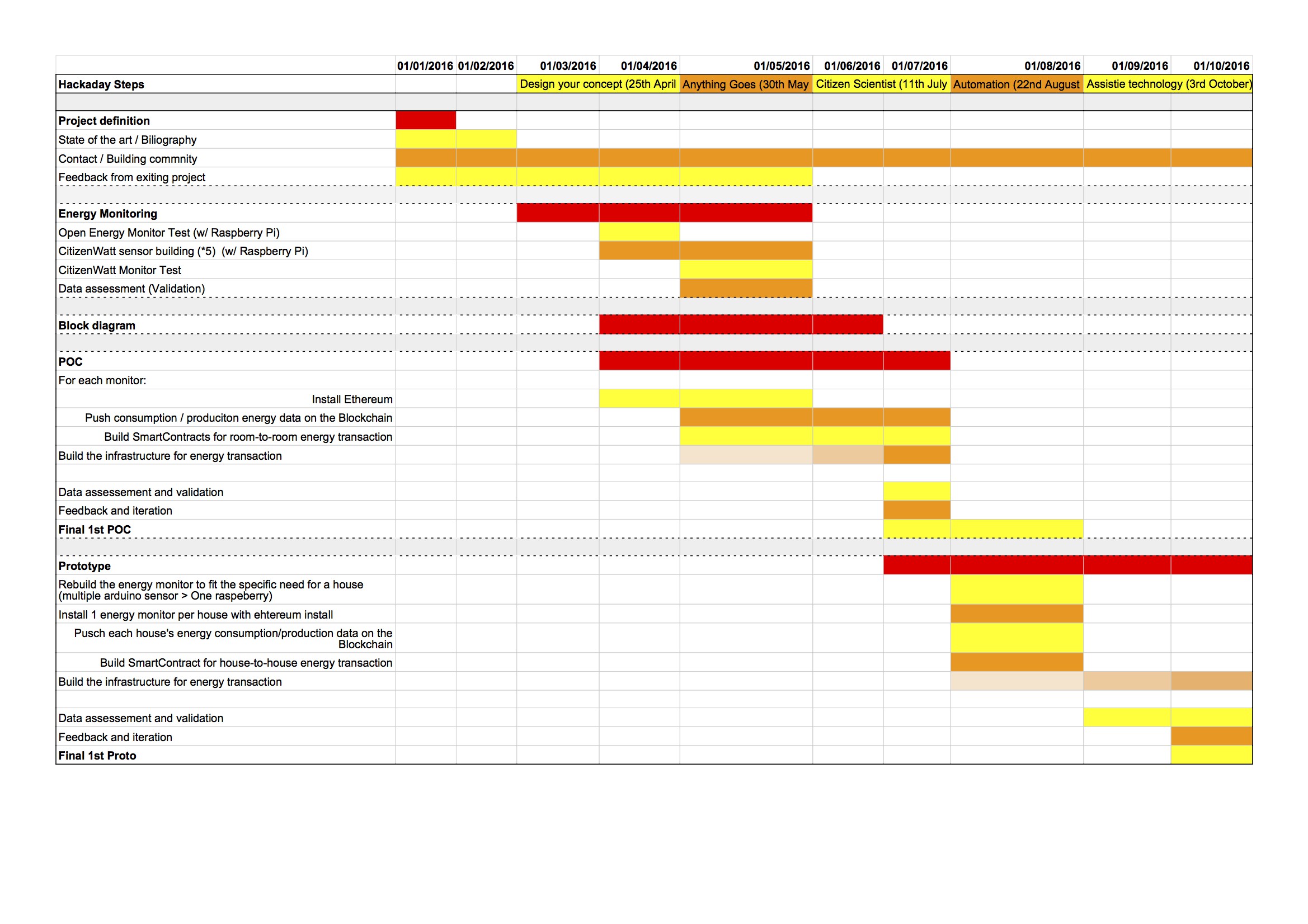The height and width of the screenshot is (924, 1308).
Task: Select 'Build SmartContracts for room-to-room energy transaction'
Action: pos(248,437)
